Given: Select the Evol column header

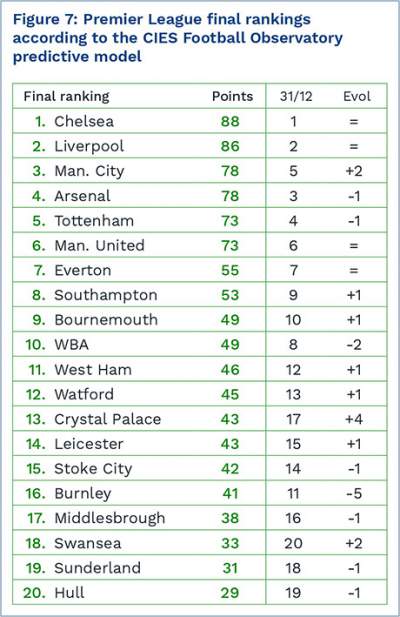Looking at the screenshot, I should pos(357,96).
